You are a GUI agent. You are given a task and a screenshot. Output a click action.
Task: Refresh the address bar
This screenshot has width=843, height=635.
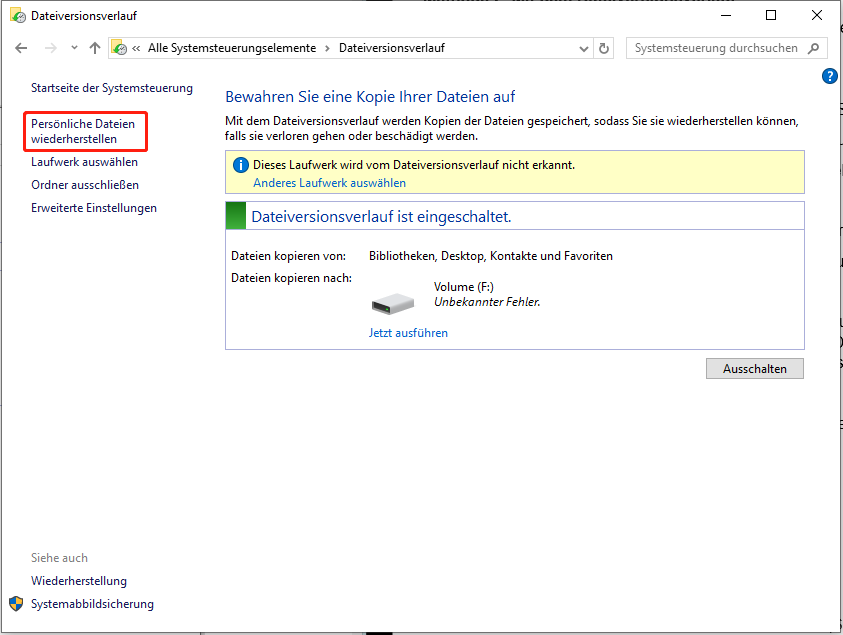tap(604, 48)
